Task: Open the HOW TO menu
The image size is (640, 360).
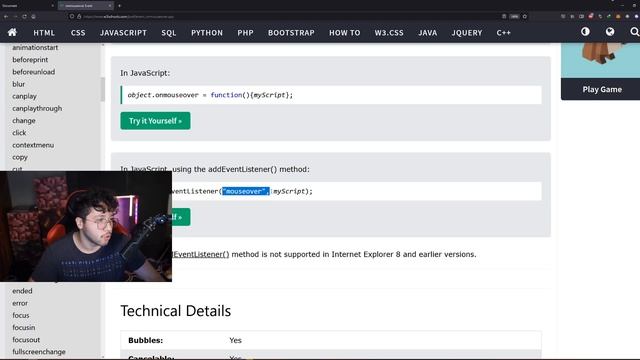Action: pyautogui.click(x=344, y=33)
